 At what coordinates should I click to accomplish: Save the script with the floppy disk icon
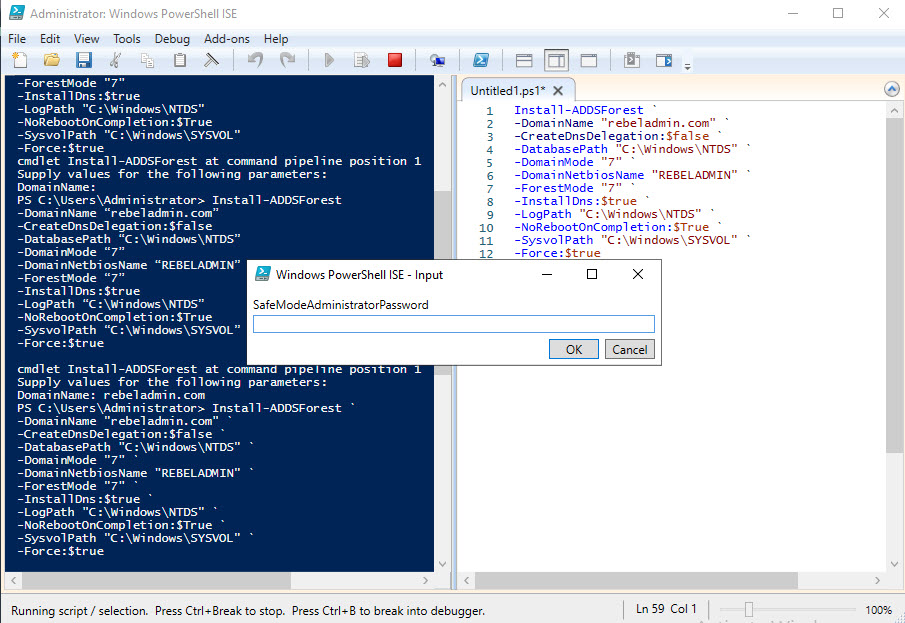[x=84, y=60]
